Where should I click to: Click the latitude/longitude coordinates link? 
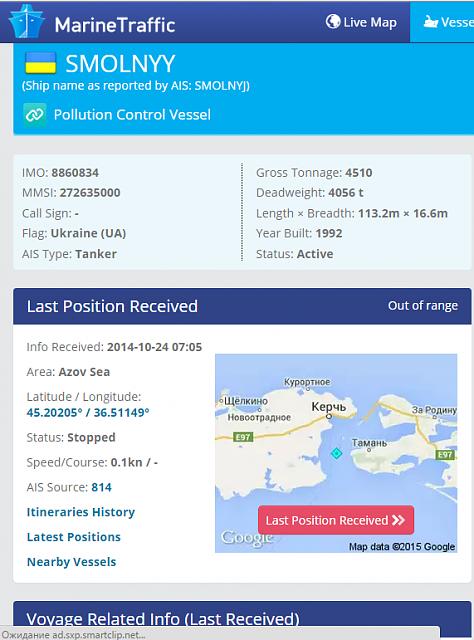pyautogui.click(x=88, y=412)
